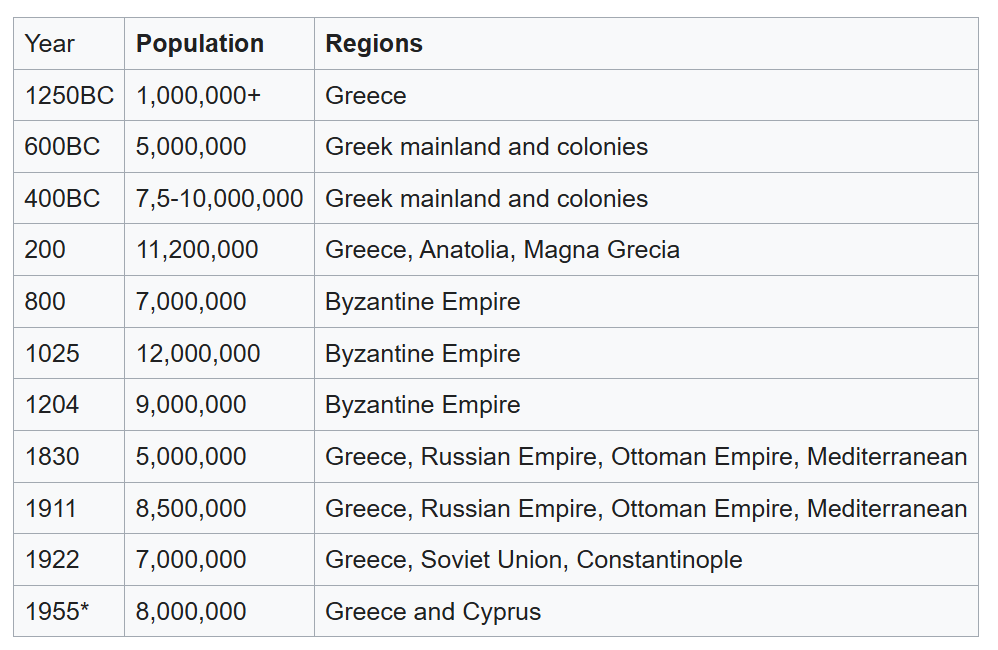Select the 9,000,000 population cell

tap(191, 405)
